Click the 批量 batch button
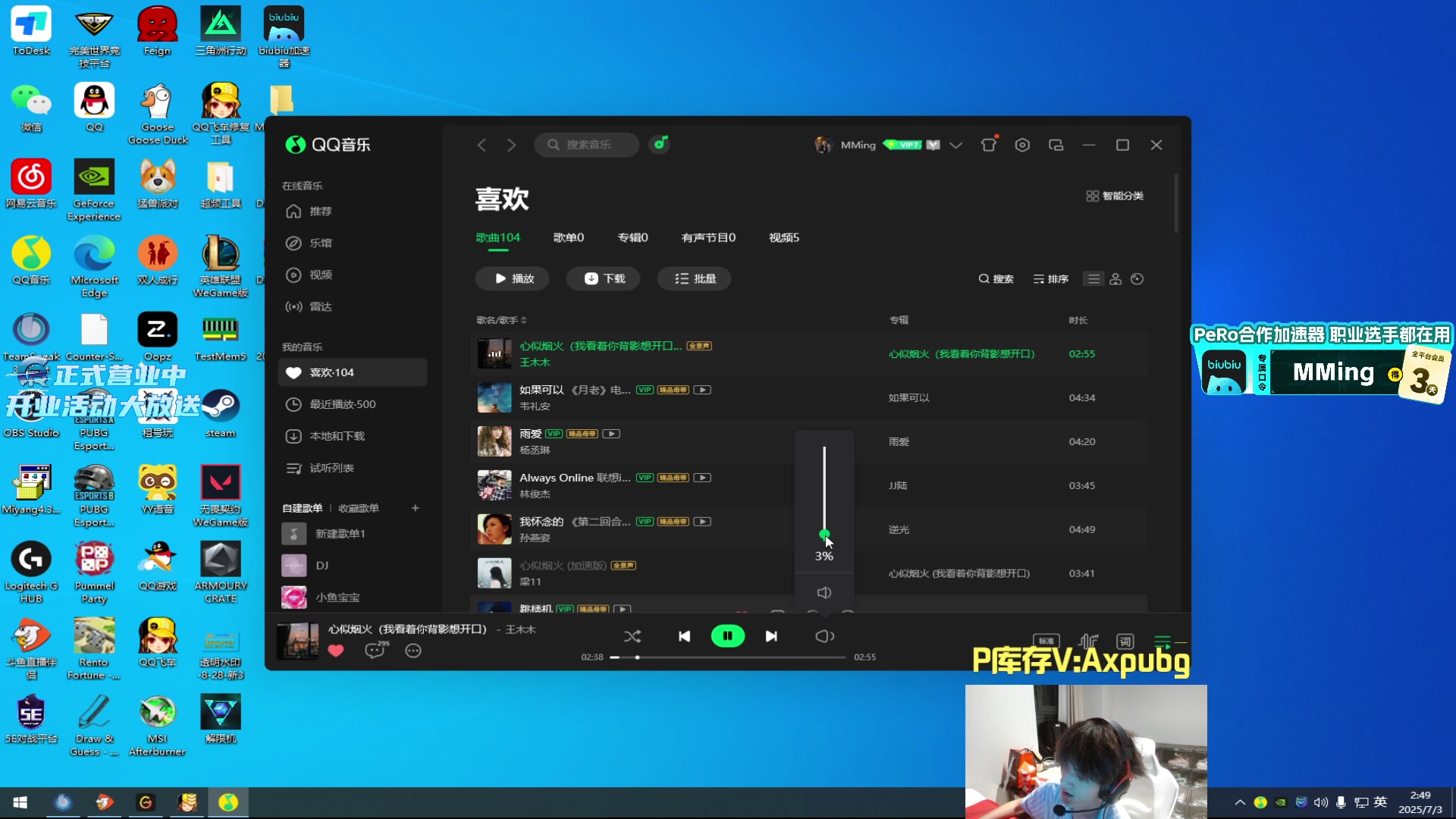Screen dimensions: 1456x819 point(695,278)
